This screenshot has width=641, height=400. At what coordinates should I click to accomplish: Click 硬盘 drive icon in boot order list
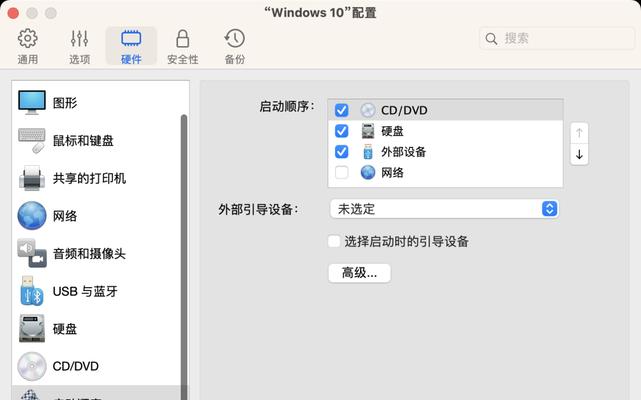point(368,131)
